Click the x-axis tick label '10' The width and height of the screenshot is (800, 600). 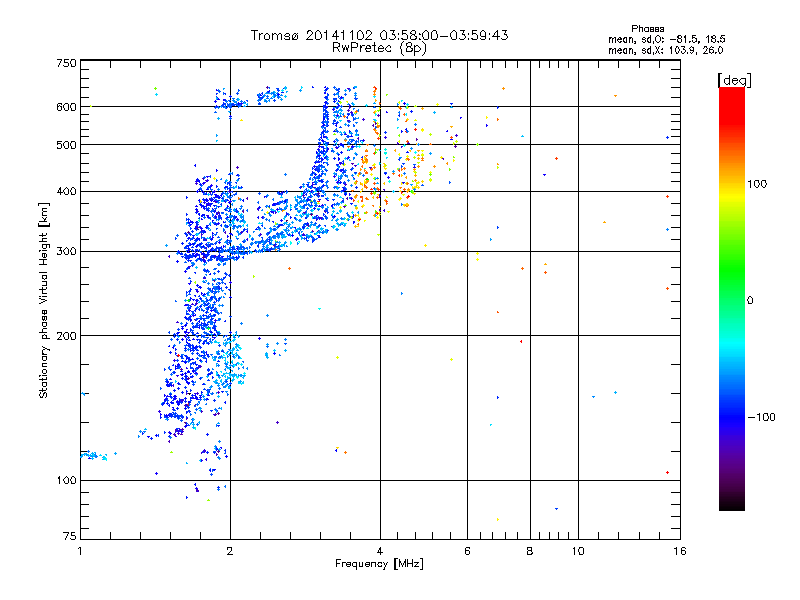pos(578,551)
